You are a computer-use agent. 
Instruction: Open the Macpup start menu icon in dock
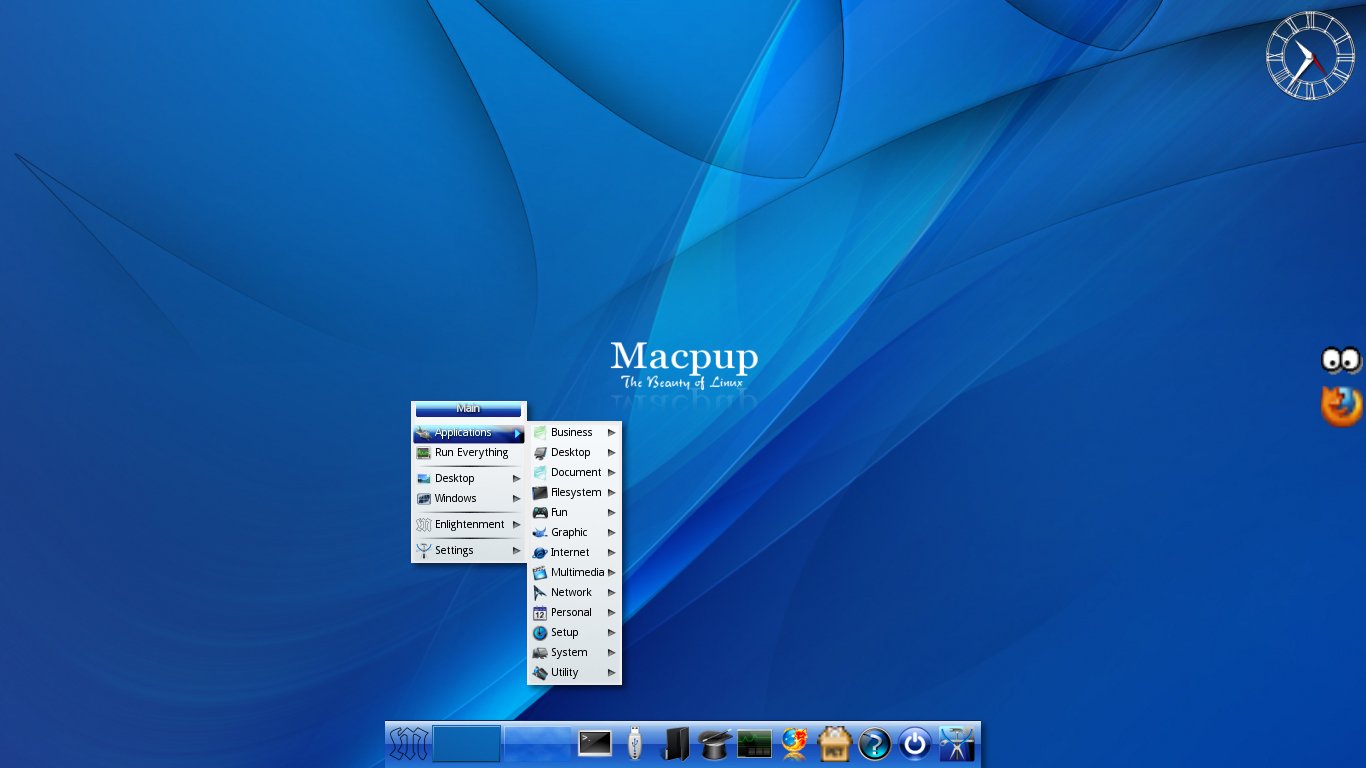click(x=408, y=744)
